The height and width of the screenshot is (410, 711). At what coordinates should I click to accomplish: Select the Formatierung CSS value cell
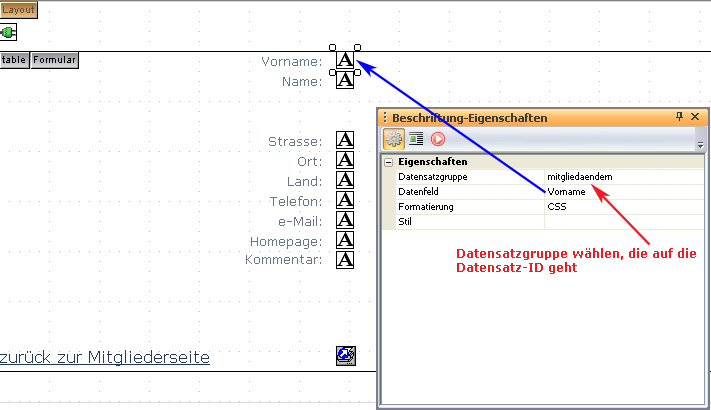pyautogui.click(x=623, y=207)
